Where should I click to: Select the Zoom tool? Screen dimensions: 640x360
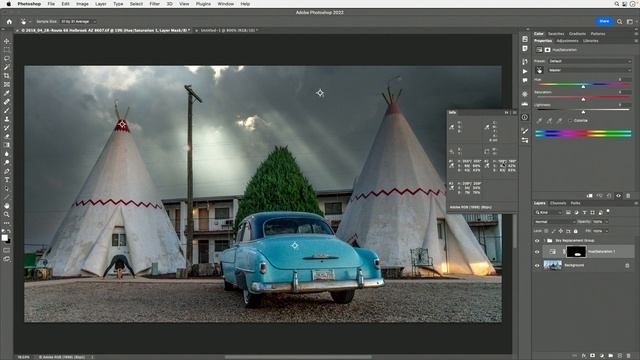7,214
